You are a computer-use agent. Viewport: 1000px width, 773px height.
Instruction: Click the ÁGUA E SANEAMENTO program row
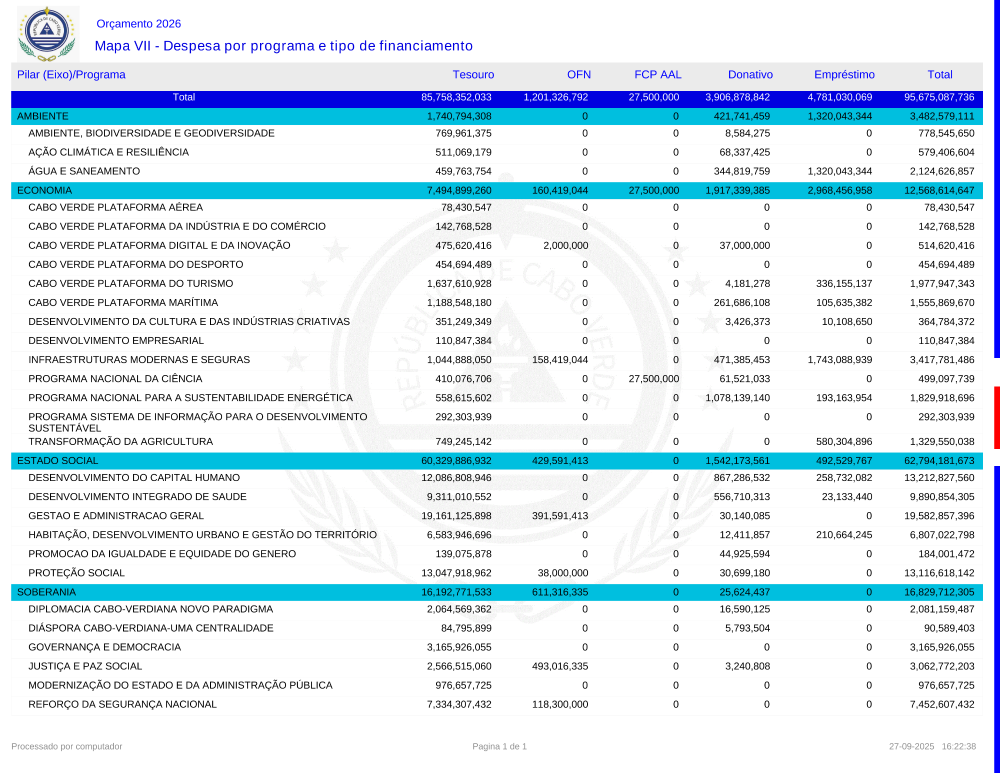click(x=84, y=171)
